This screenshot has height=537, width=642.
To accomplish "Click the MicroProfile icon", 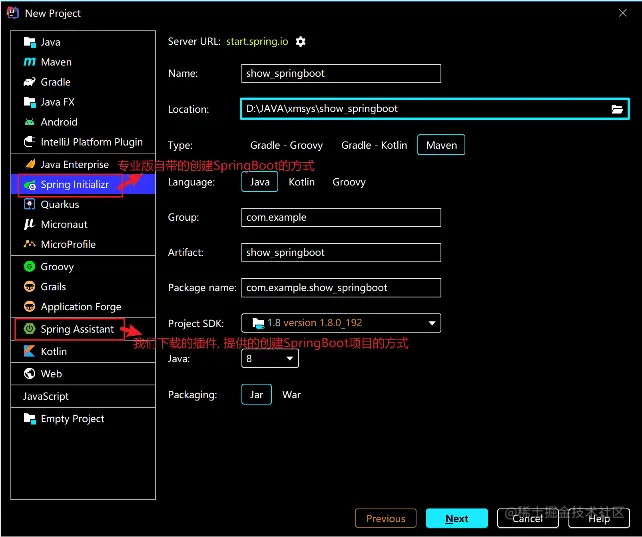I will pos(29,244).
